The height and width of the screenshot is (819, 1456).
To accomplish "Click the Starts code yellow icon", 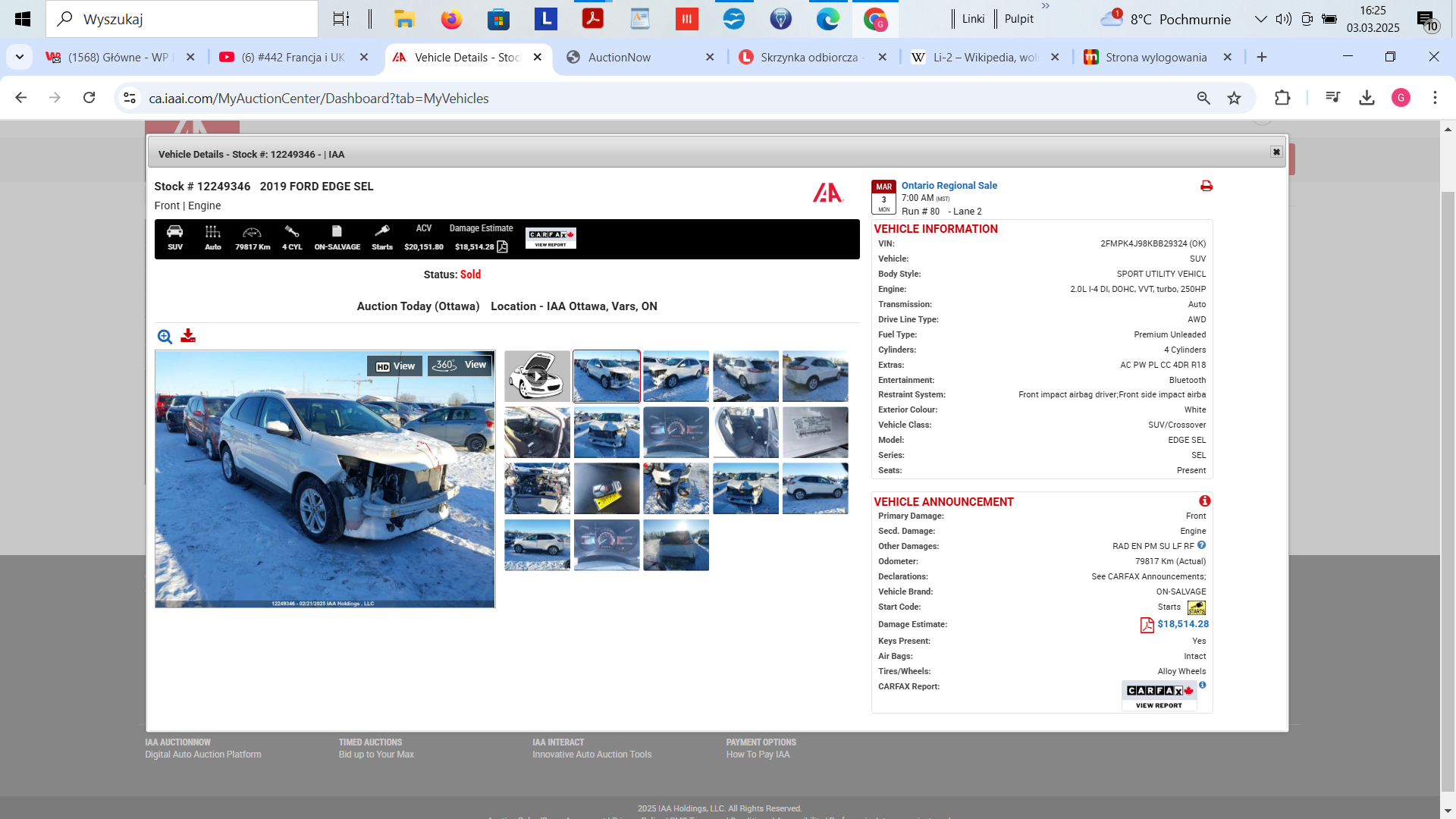I will (1197, 608).
